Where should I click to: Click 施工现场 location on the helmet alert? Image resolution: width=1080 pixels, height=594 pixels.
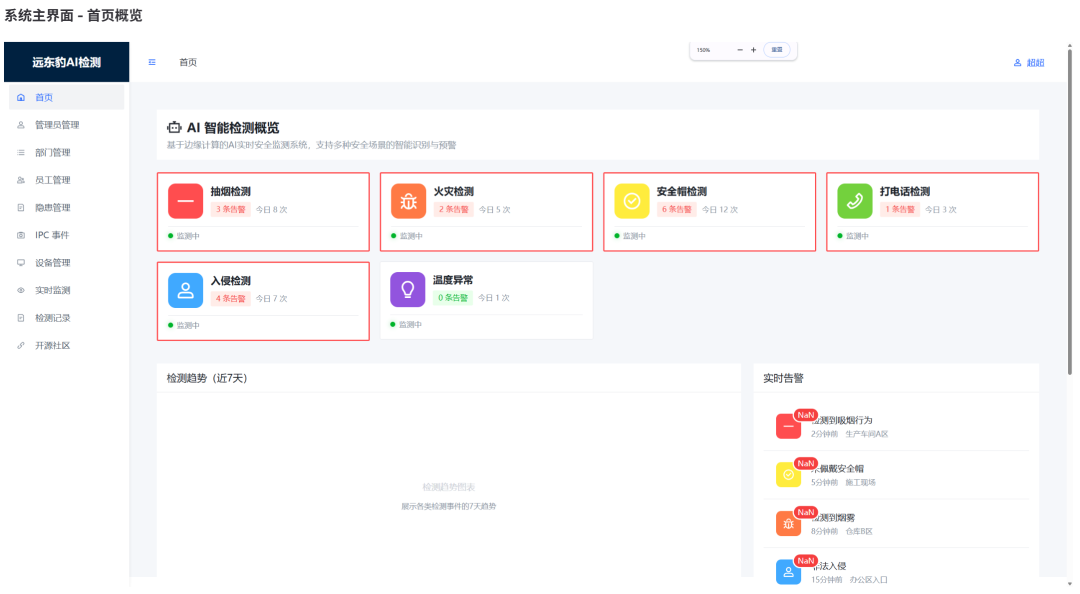(860, 482)
